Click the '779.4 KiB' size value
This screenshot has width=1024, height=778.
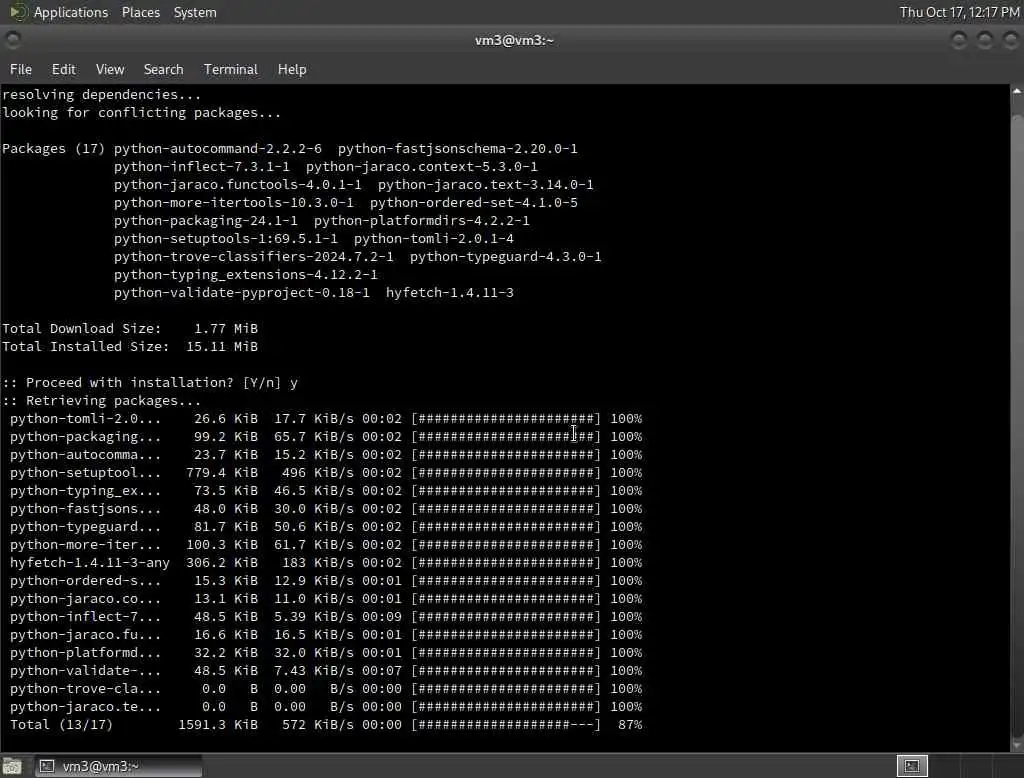coord(221,473)
